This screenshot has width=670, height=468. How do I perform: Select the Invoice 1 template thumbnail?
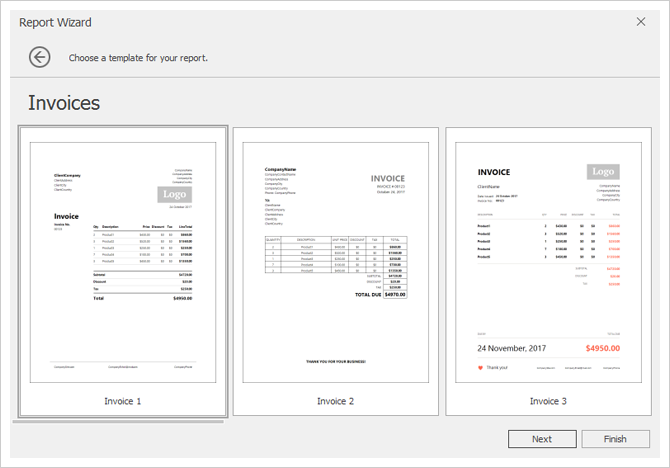(123, 262)
